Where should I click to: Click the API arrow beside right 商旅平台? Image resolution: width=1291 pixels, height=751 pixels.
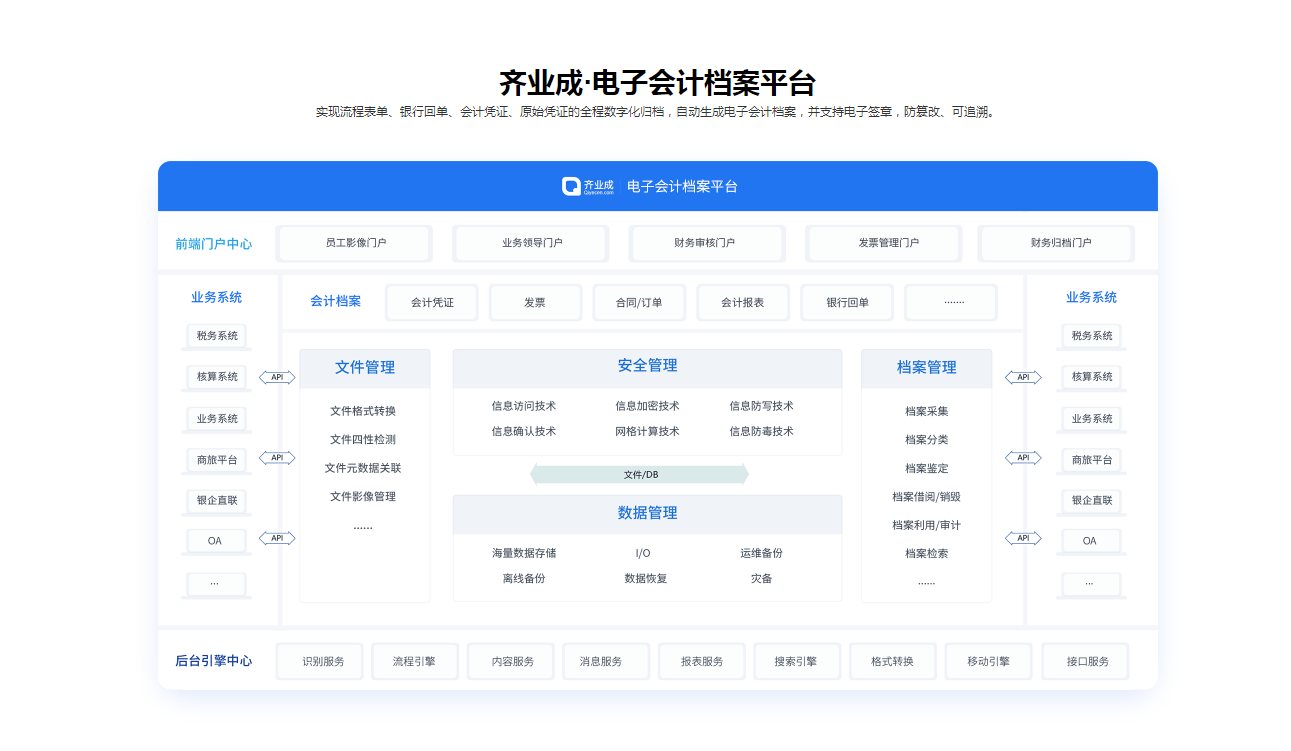[x=1023, y=458]
